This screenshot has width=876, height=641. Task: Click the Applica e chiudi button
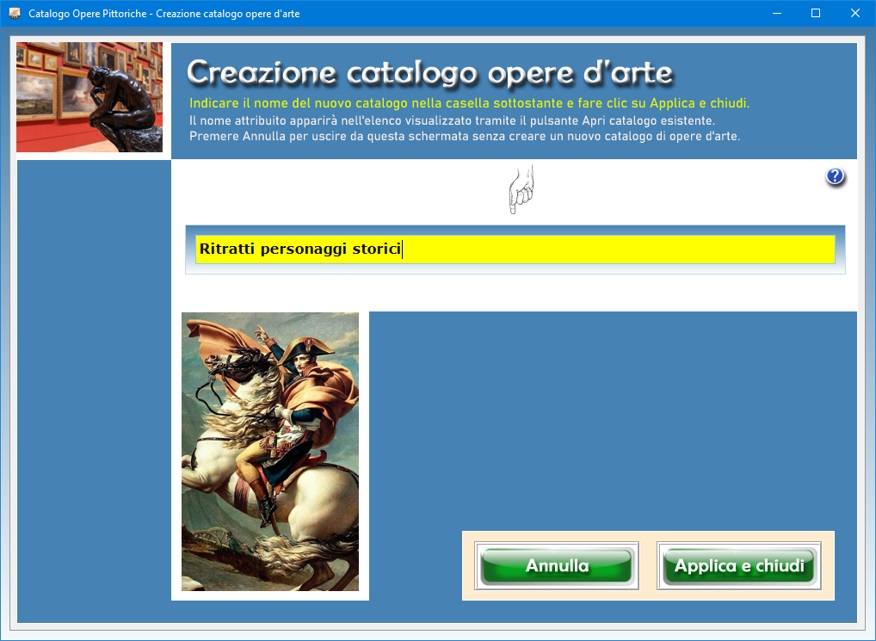click(x=739, y=566)
